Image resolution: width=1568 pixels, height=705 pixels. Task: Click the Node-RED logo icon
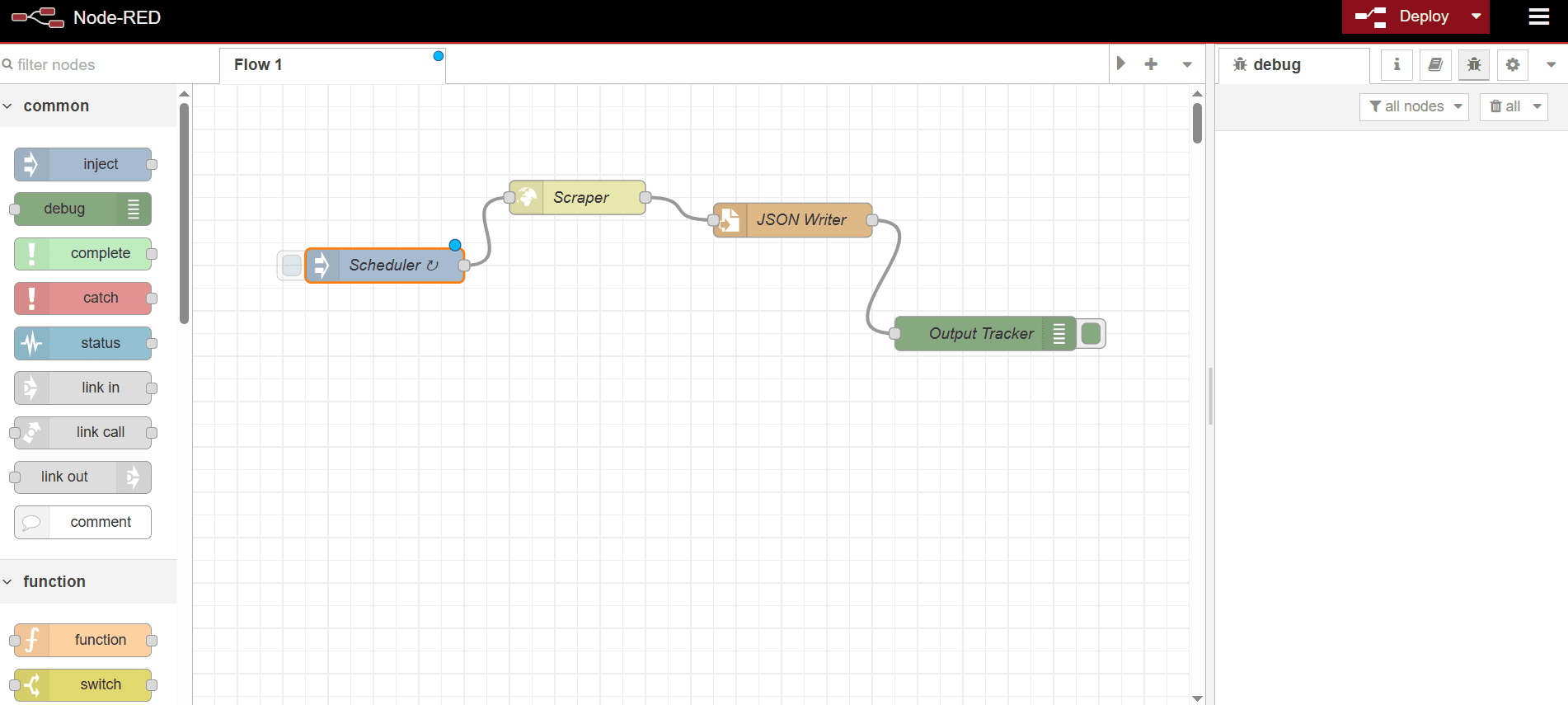38,17
